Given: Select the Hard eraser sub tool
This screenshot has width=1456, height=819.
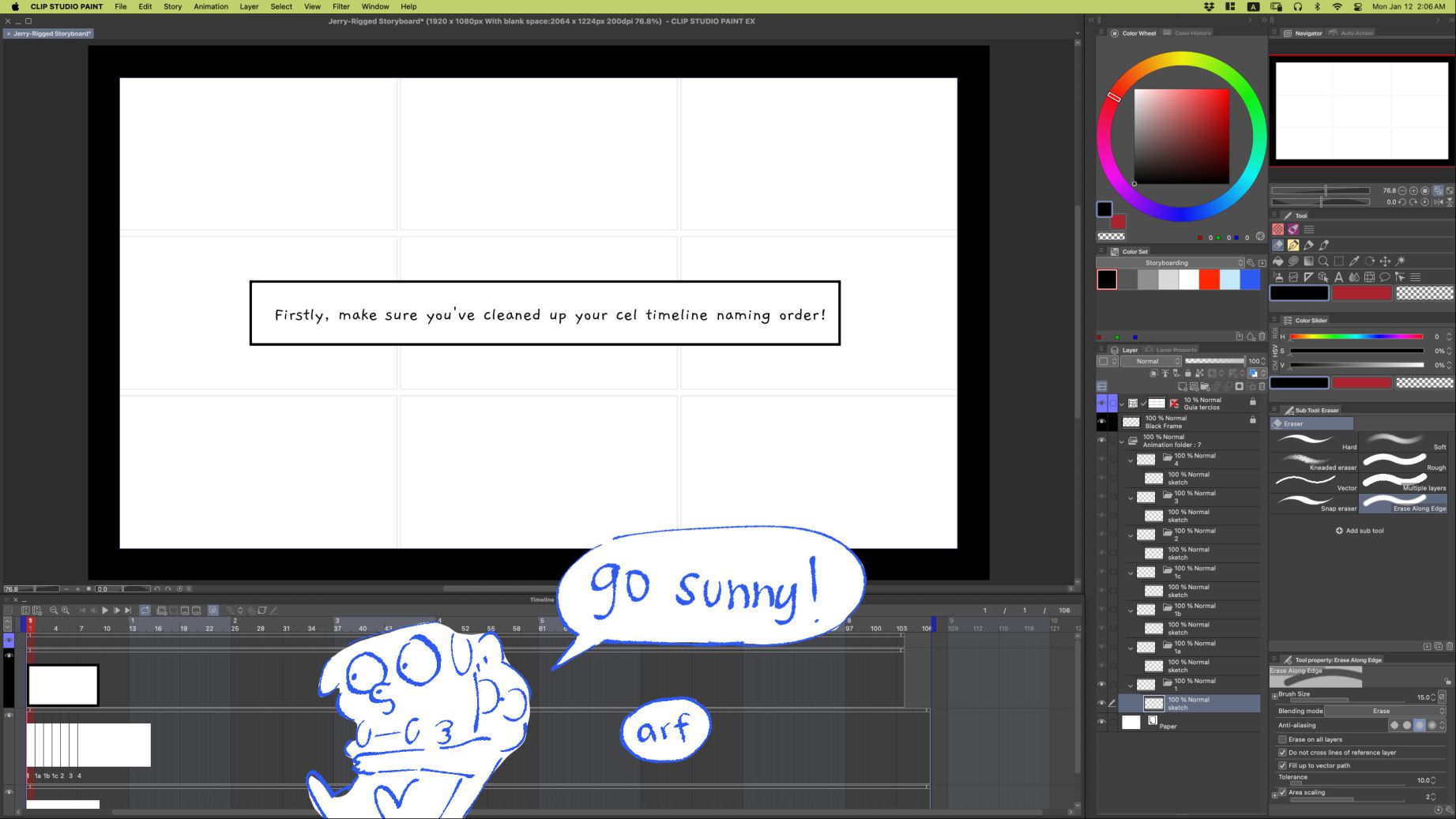Looking at the screenshot, I should (1315, 442).
